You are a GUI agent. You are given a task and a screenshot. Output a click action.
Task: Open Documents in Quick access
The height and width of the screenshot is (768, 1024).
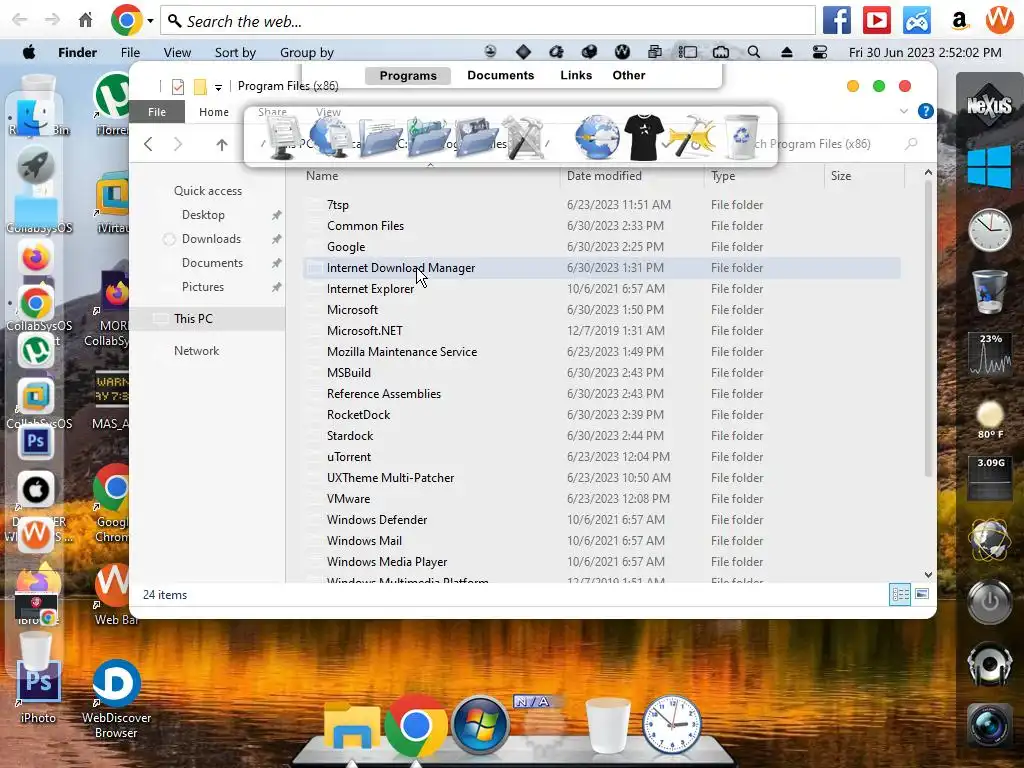click(x=212, y=263)
